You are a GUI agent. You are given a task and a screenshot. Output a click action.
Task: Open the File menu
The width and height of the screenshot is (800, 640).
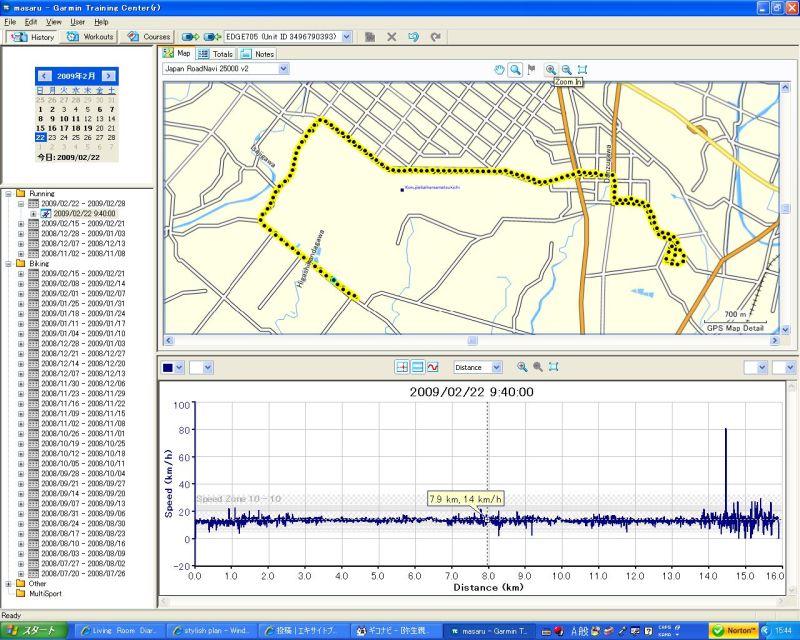point(10,22)
